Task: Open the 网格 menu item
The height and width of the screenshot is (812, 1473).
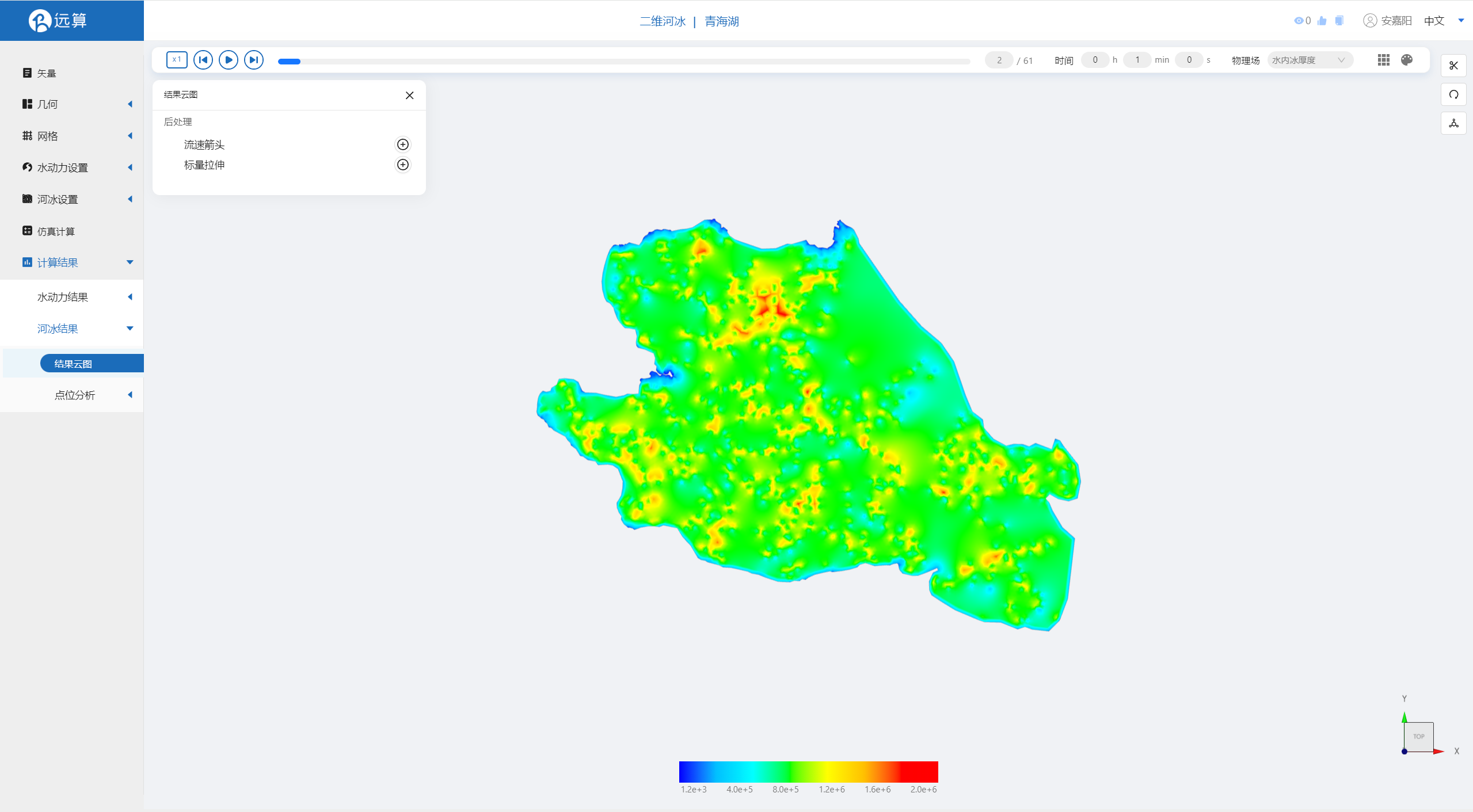Action: (x=71, y=136)
